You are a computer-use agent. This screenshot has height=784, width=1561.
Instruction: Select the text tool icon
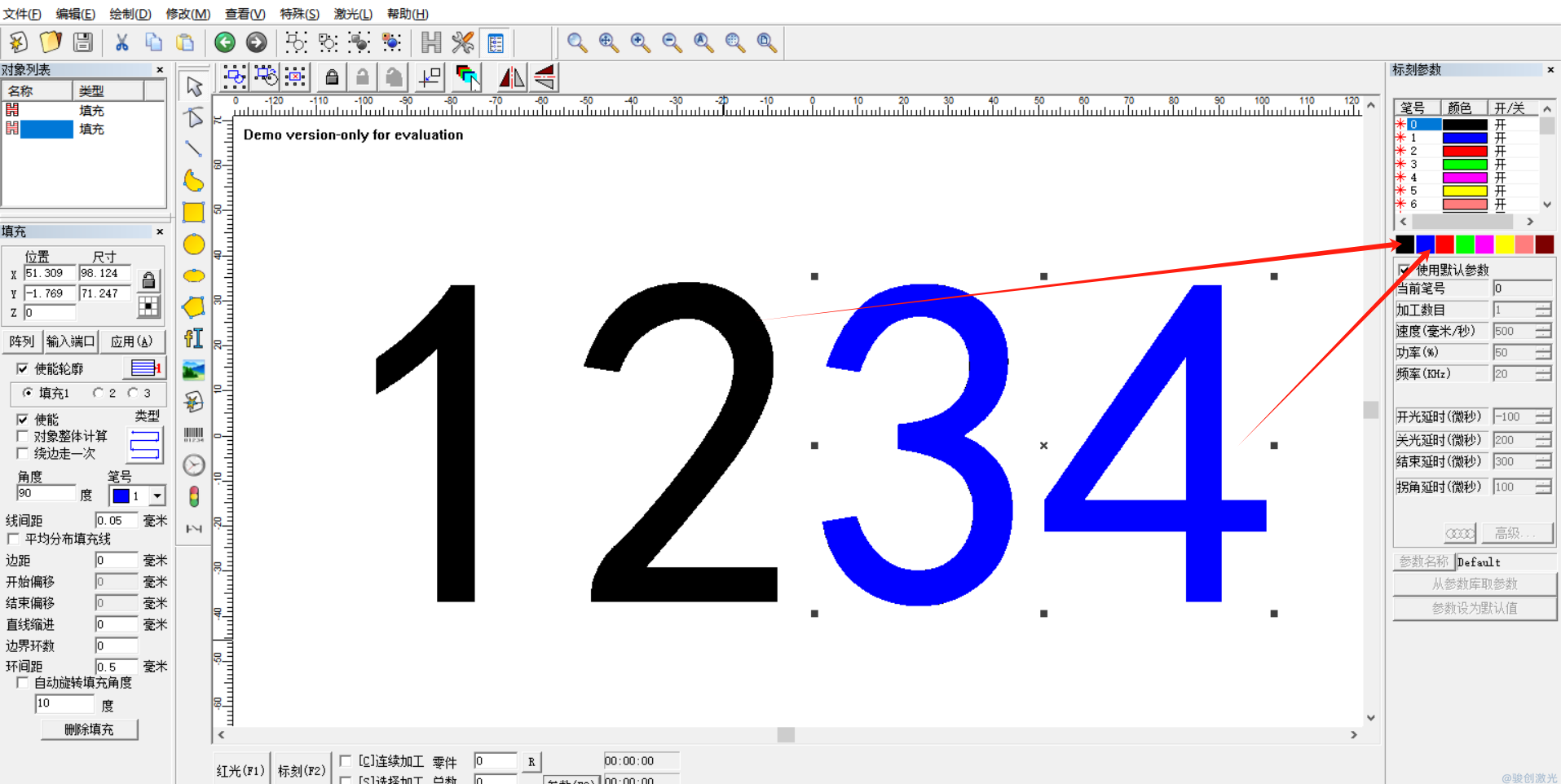tap(194, 338)
